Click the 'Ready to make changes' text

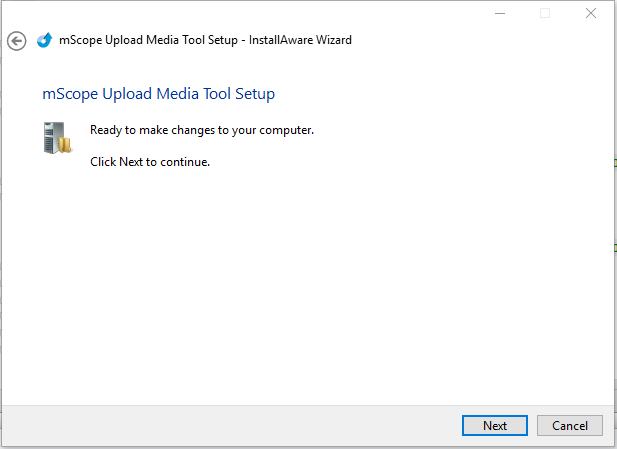202,130
